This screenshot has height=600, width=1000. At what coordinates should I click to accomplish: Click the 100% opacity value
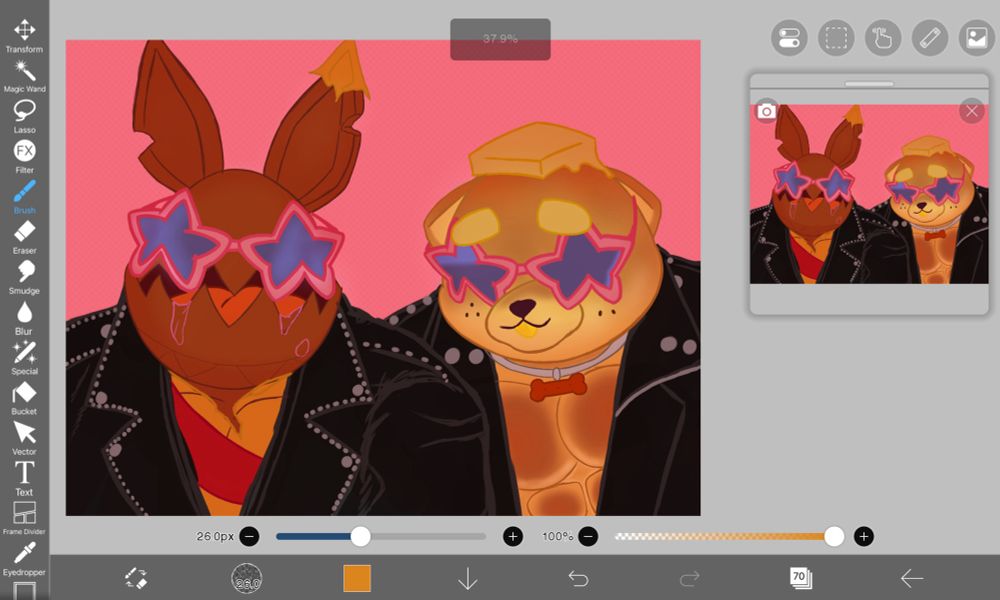557,536
